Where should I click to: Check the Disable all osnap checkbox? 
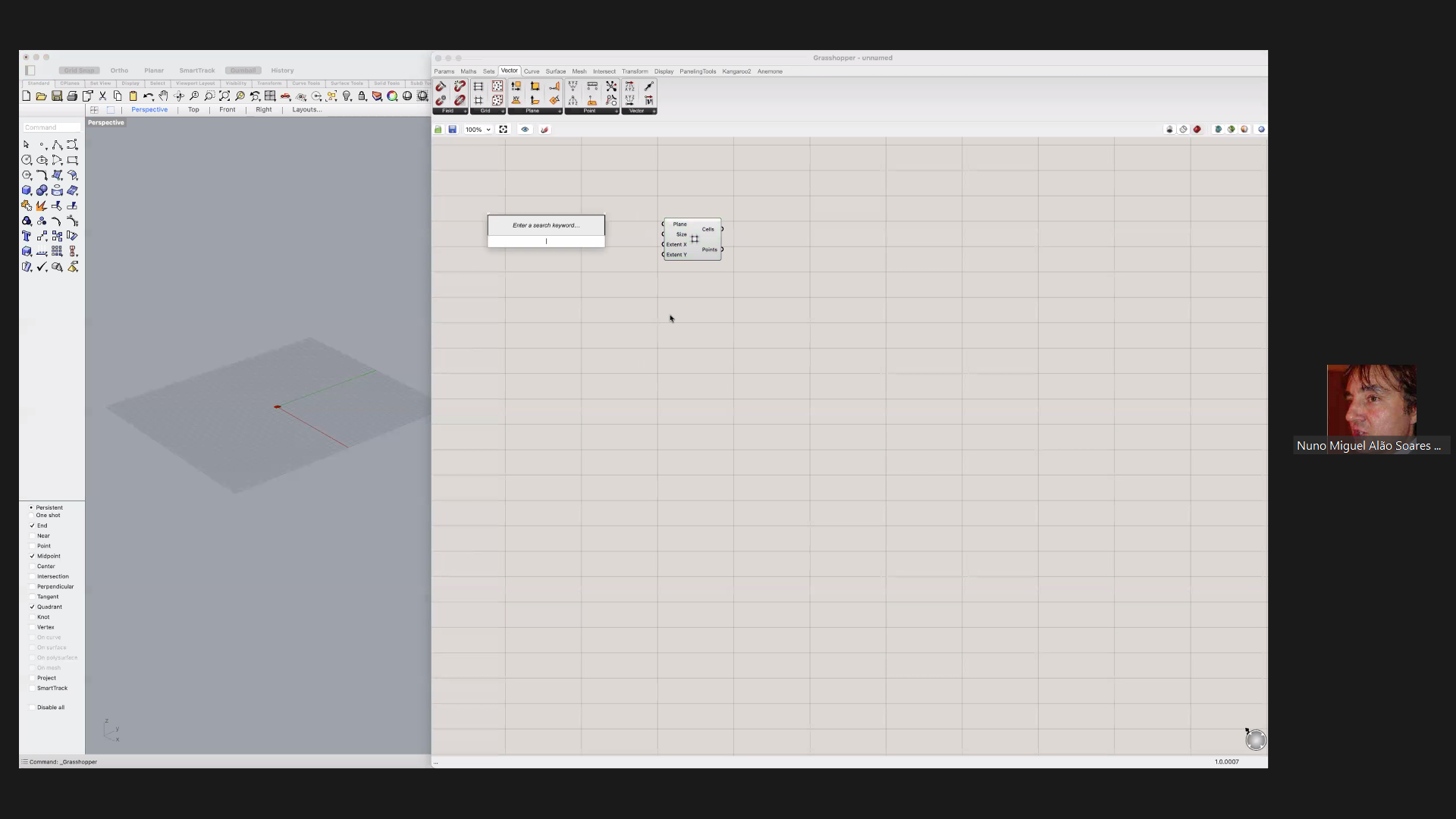coord(32,708)
